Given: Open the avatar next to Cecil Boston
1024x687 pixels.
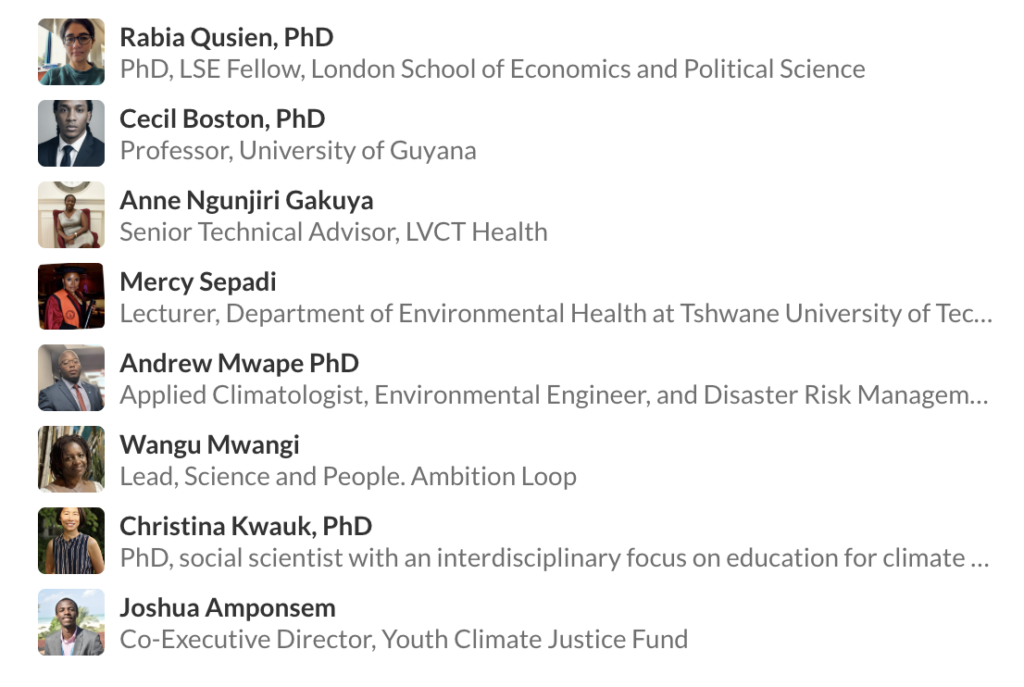Looking at the screenshot, I should point(71,133).
